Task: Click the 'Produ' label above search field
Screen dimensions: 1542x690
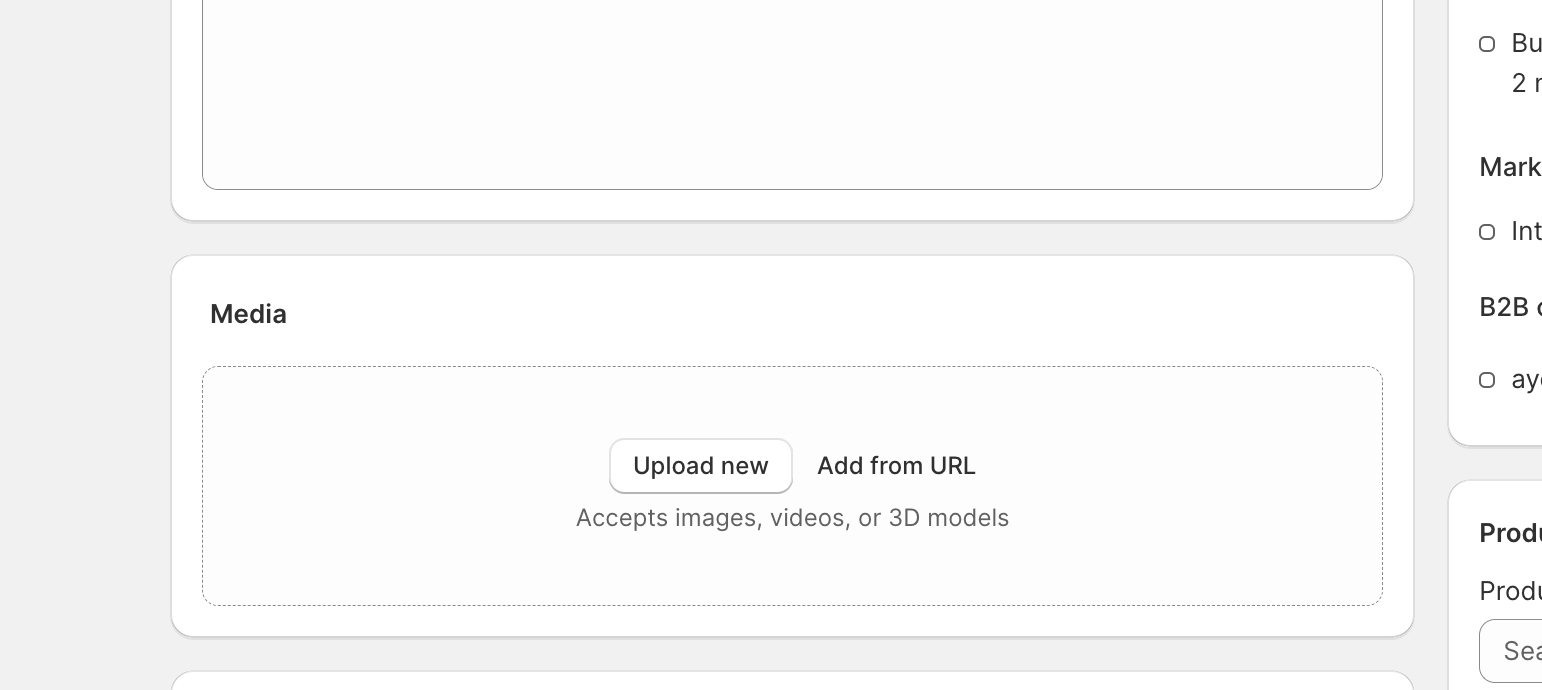Action: [x=1510, y=591]
